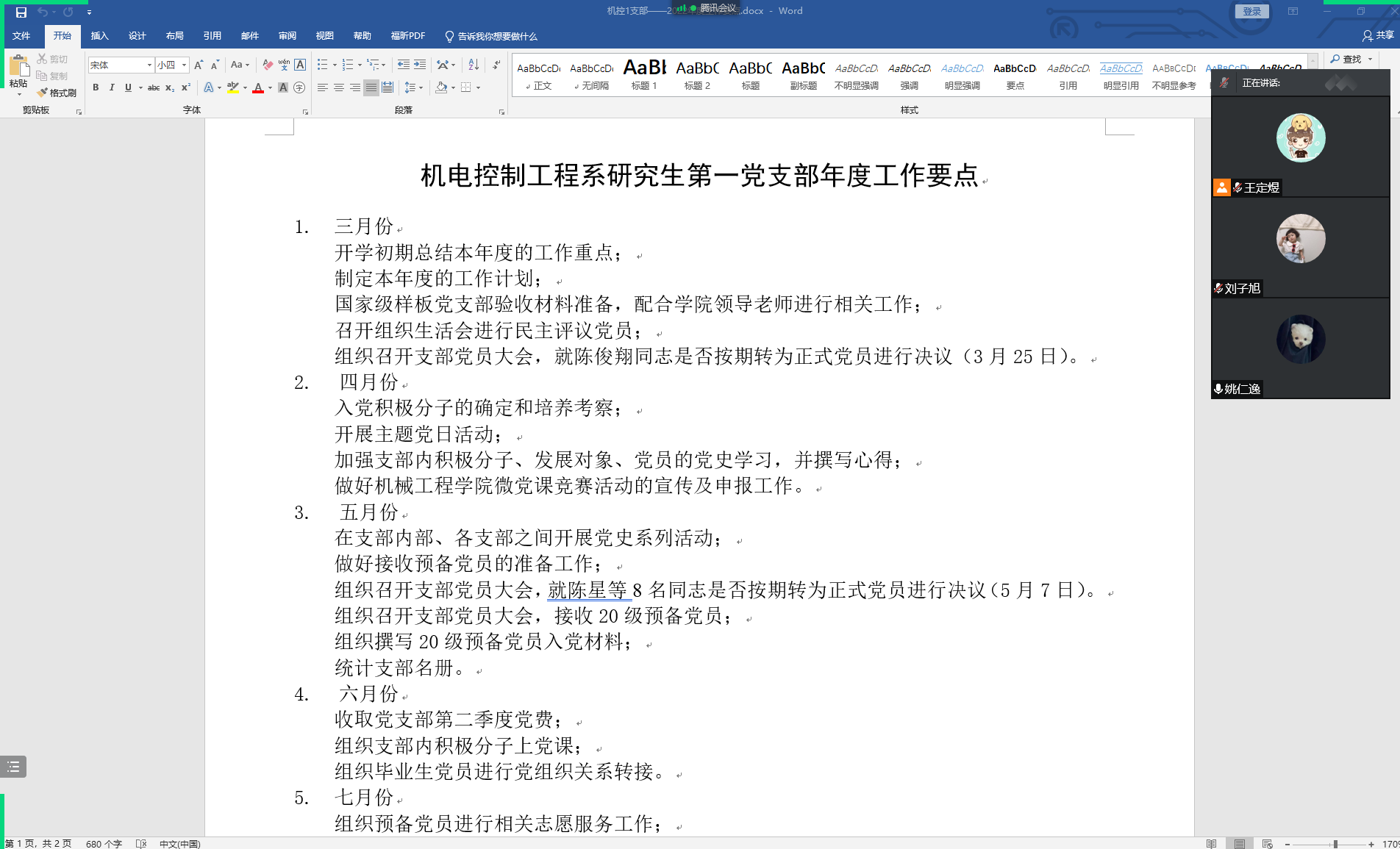The image size is (1400, 849).
Task: Apply Character Border with the boxed A icon
Action: coord(299,65)
